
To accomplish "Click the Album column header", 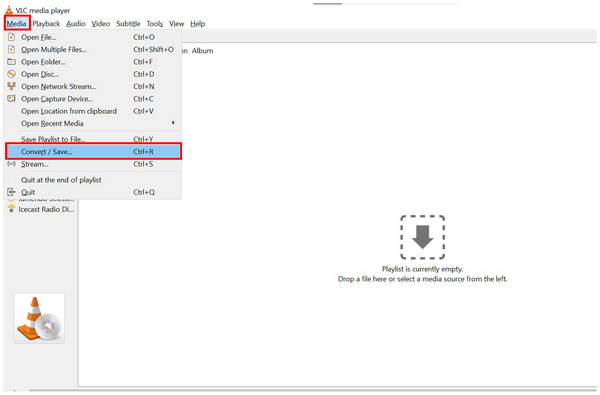I will [x=202, y=51].
